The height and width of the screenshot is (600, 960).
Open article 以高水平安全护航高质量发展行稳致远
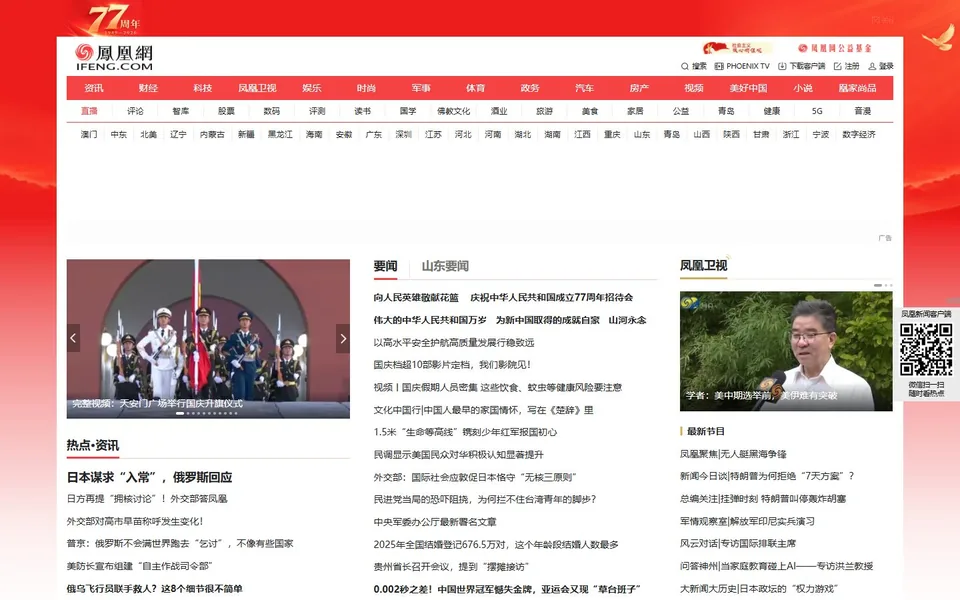tap(454, 342)
